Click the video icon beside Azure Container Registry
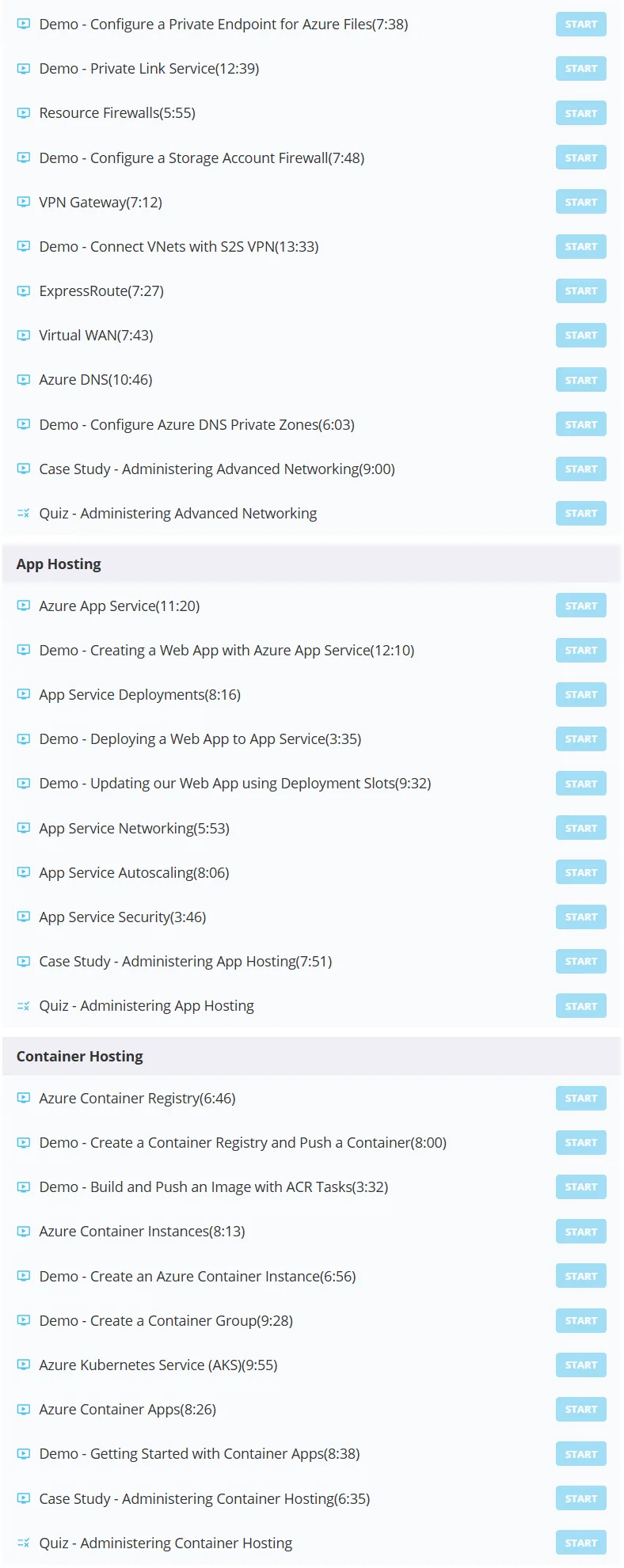The height and width of the screenshot is (1568, 624). pos(23,1098)
